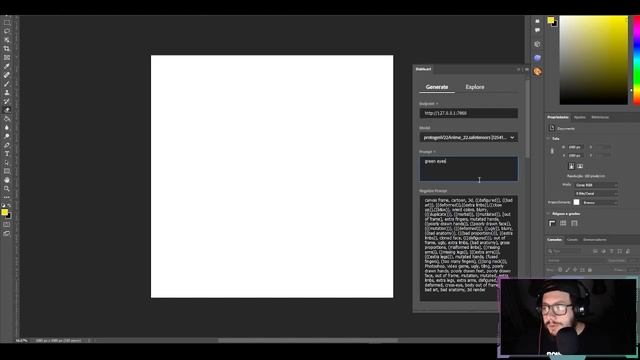Select the Dodge tool
The height and width of the screenshot is (360, 640).
pyautogui.click(x=7, y=136)
